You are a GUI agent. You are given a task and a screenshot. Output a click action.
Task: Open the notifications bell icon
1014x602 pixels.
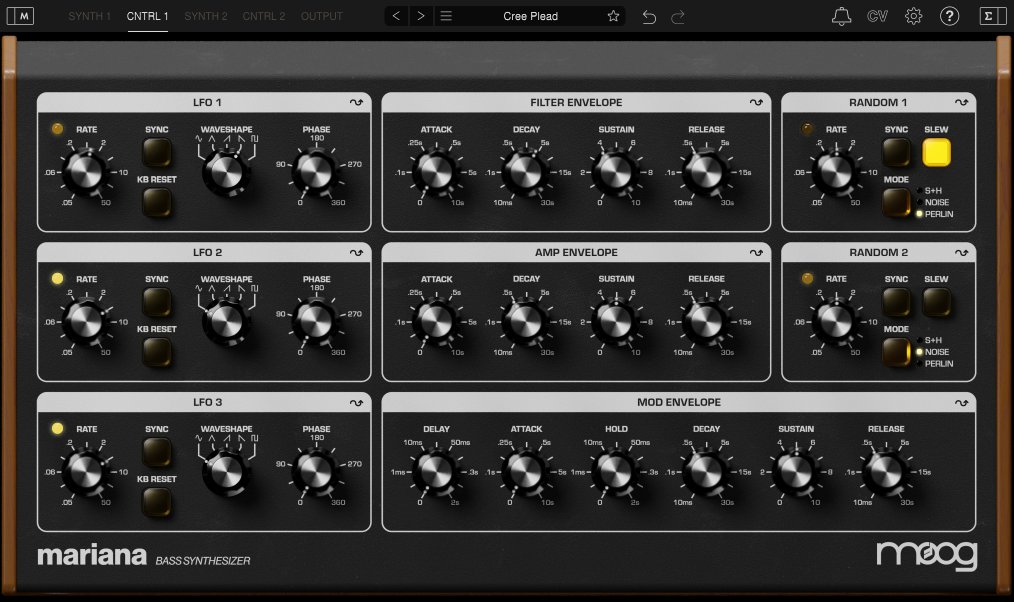841,16
